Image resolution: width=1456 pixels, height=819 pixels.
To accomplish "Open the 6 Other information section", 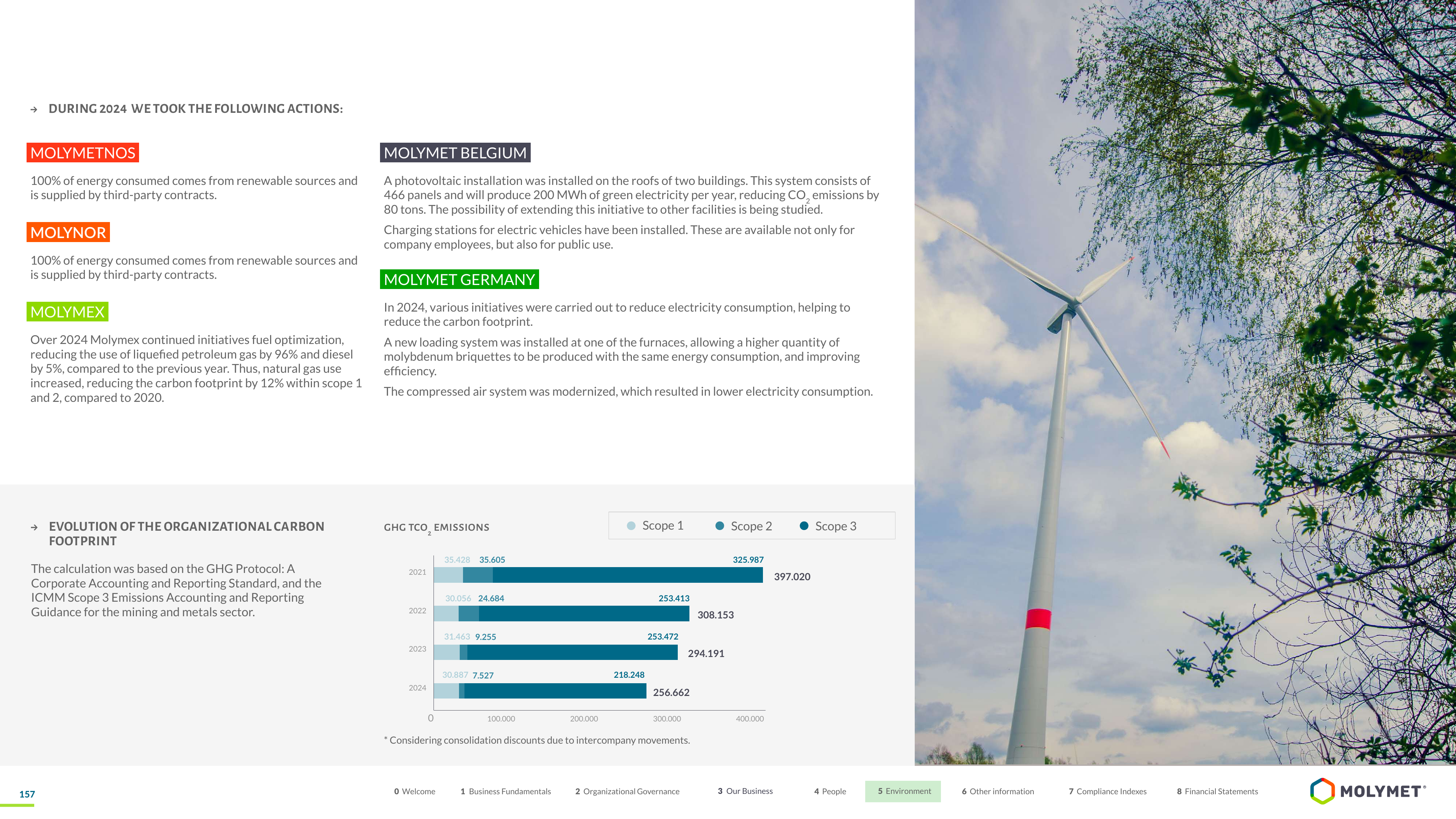I will 998,791.
